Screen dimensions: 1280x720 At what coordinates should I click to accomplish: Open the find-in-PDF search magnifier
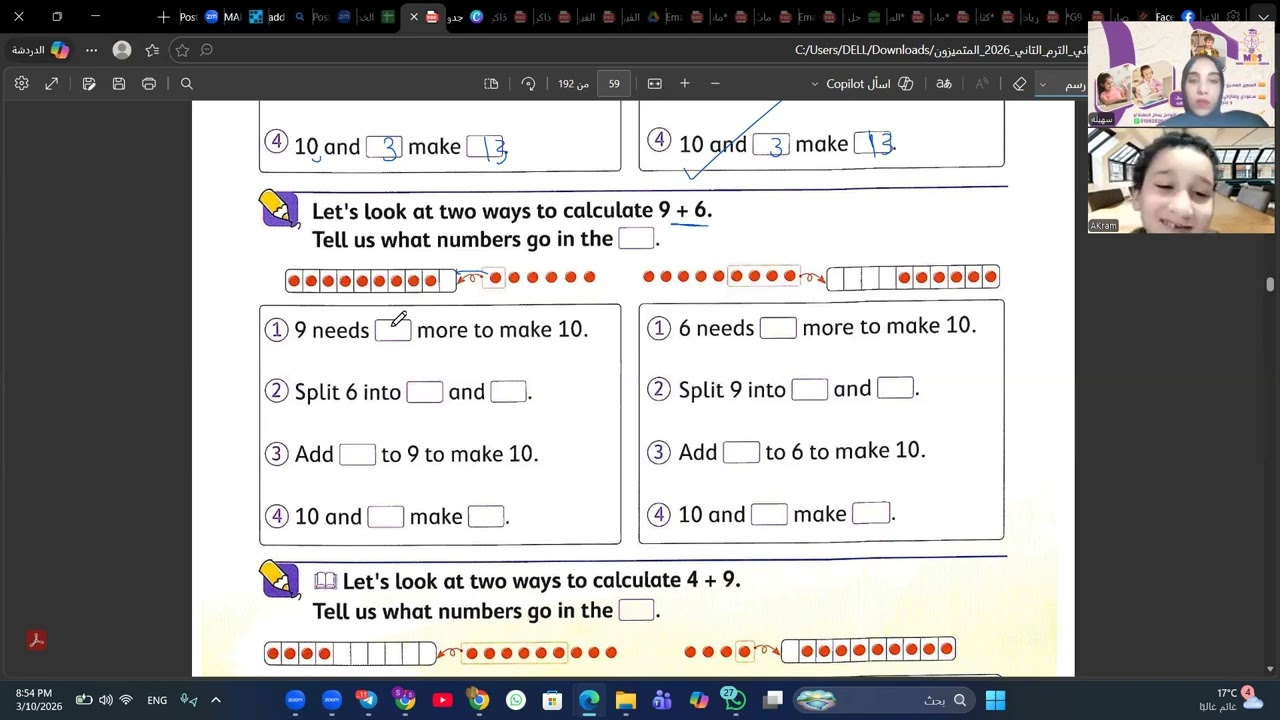(x=187, y=84)
